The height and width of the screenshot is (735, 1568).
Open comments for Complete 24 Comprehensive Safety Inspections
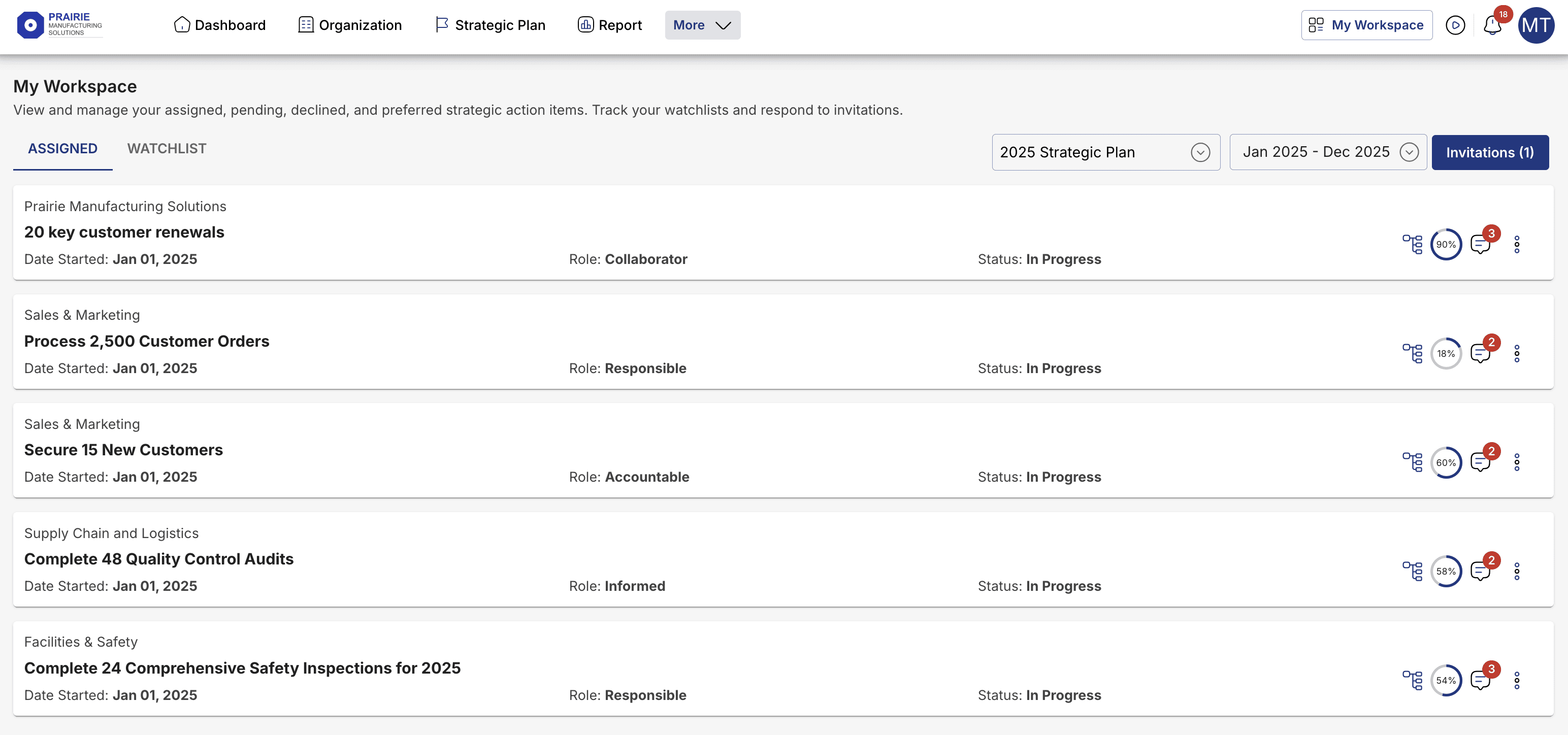click(1480, 680)
